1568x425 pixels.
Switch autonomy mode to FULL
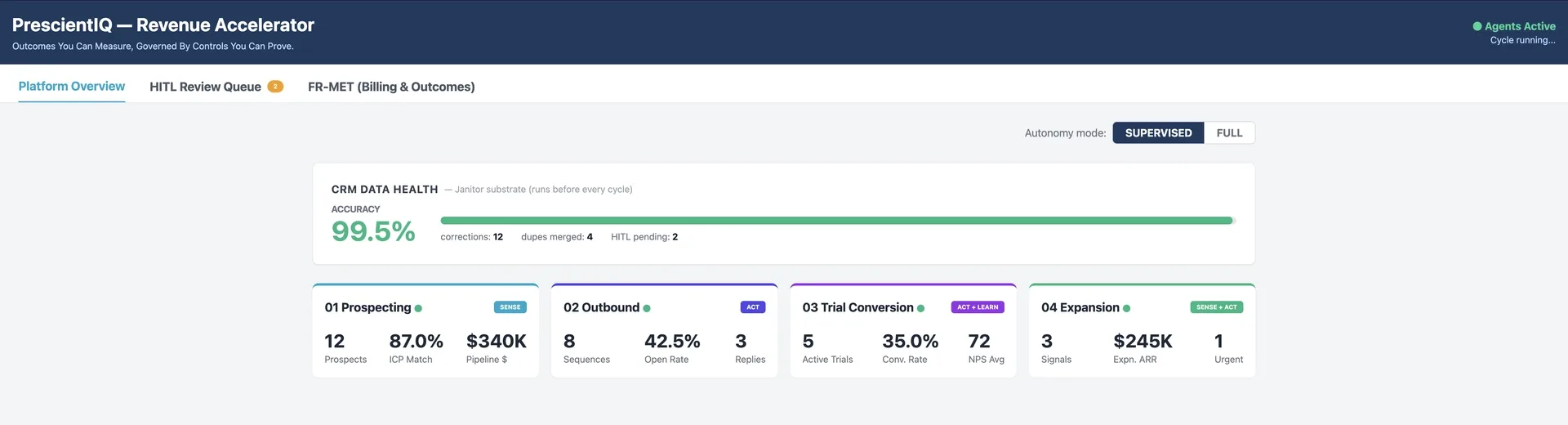[1229, 132]
